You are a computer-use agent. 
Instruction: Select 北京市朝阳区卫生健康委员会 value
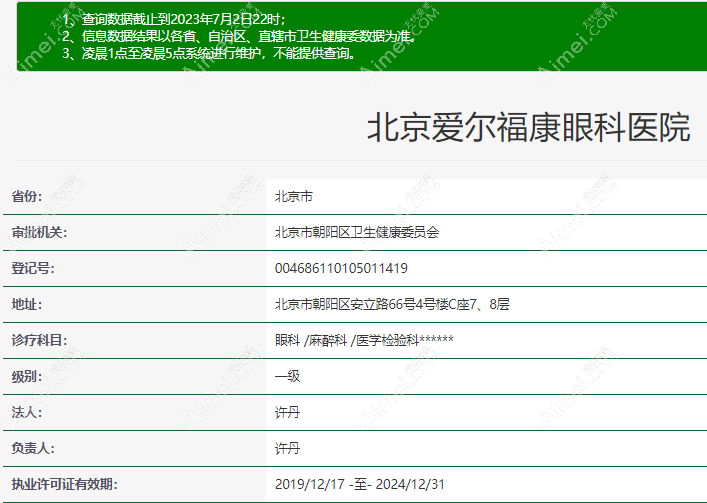357,233
